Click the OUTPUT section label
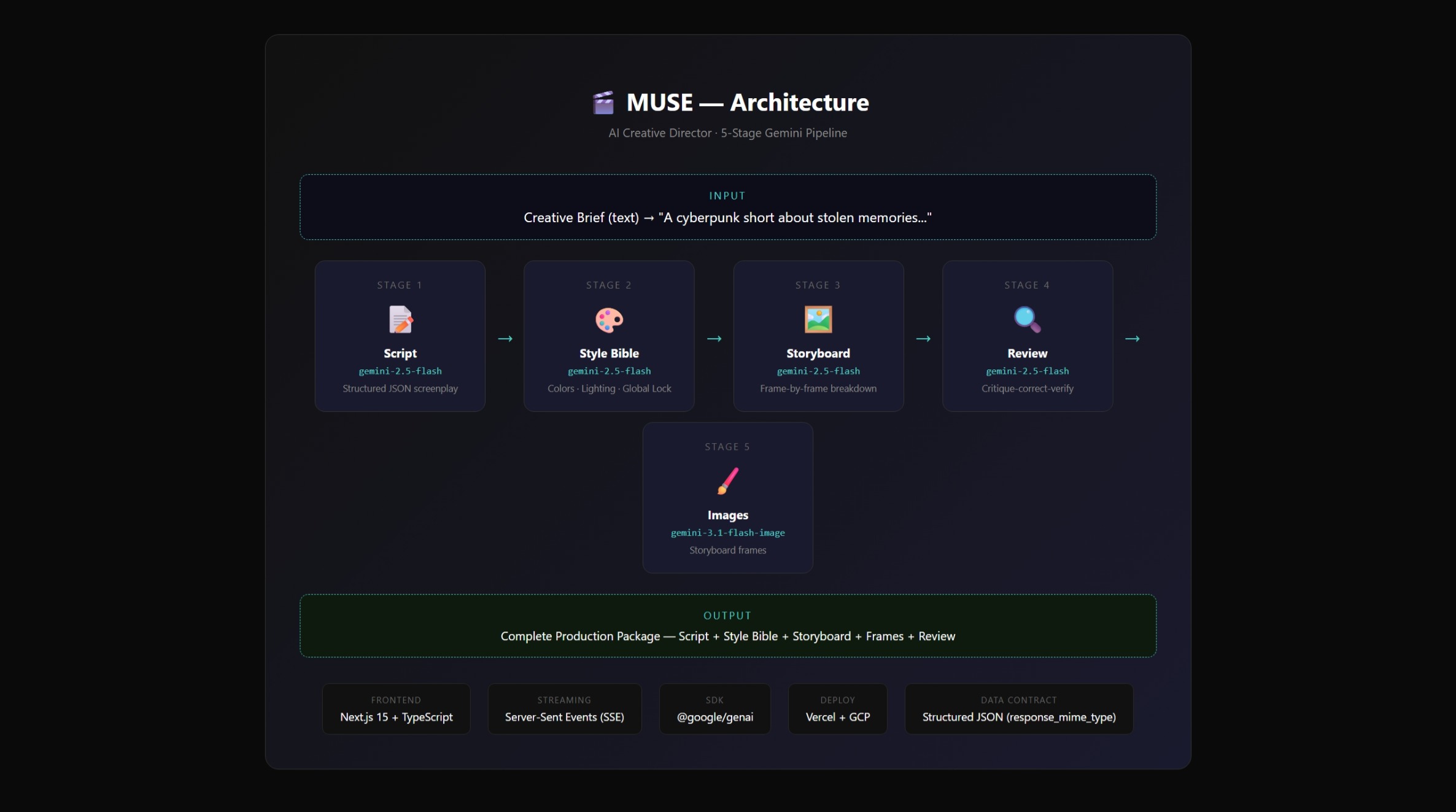 tap(727, 616)
